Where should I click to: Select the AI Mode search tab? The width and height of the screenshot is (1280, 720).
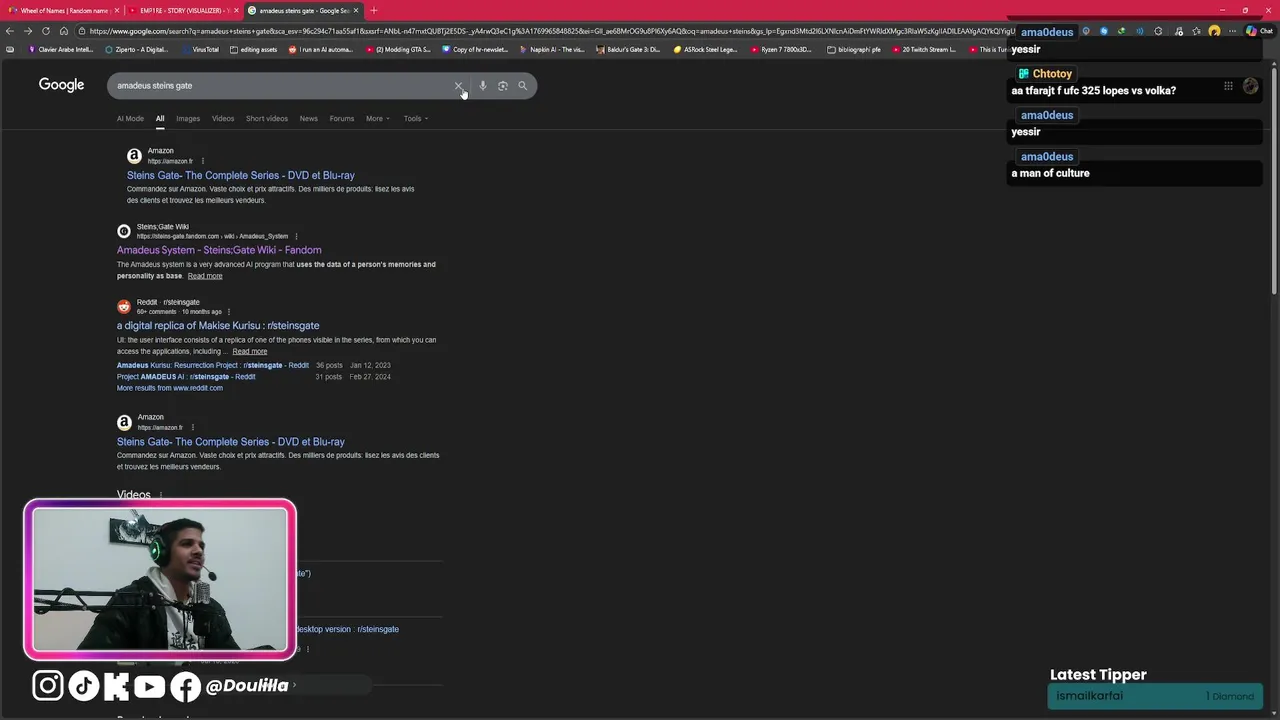(x=130, y=119)
